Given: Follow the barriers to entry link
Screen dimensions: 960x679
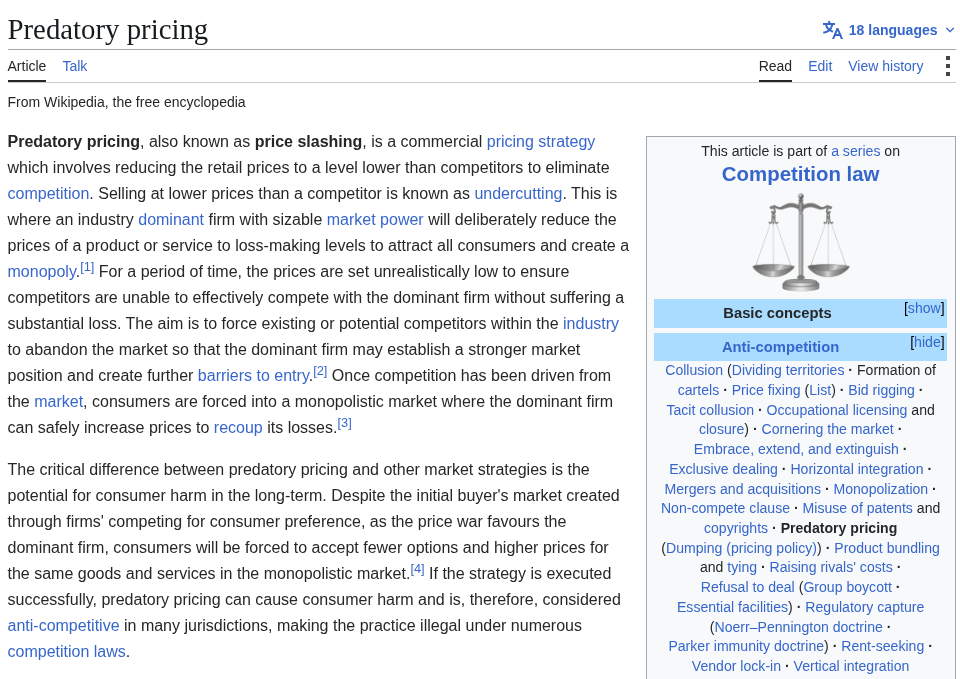Looking at the screenshot, I should point(253,375).
